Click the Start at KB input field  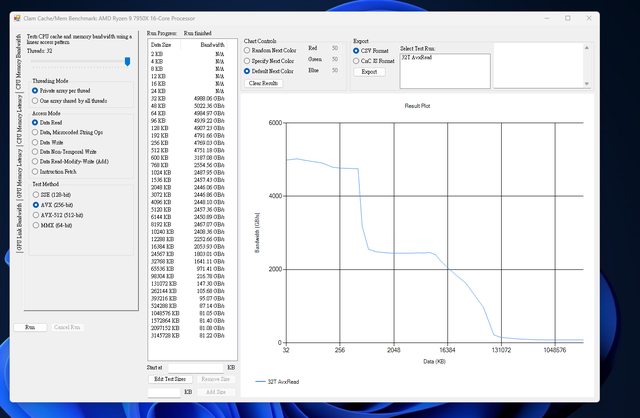pyautogui.click(x=198, y=367)
